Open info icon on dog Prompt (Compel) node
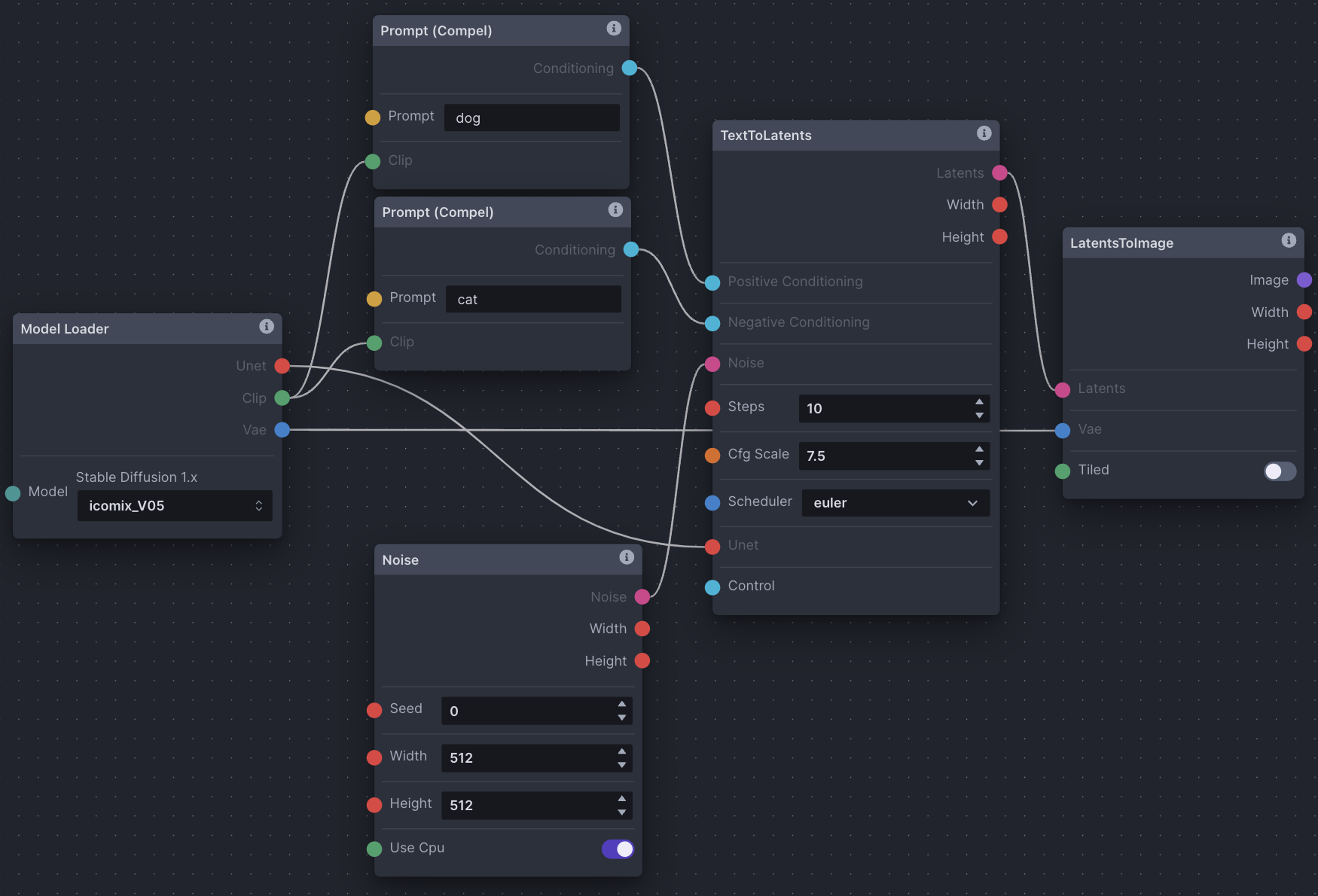The height and width of the screenshot is (896, 1318). coord(614,28)
